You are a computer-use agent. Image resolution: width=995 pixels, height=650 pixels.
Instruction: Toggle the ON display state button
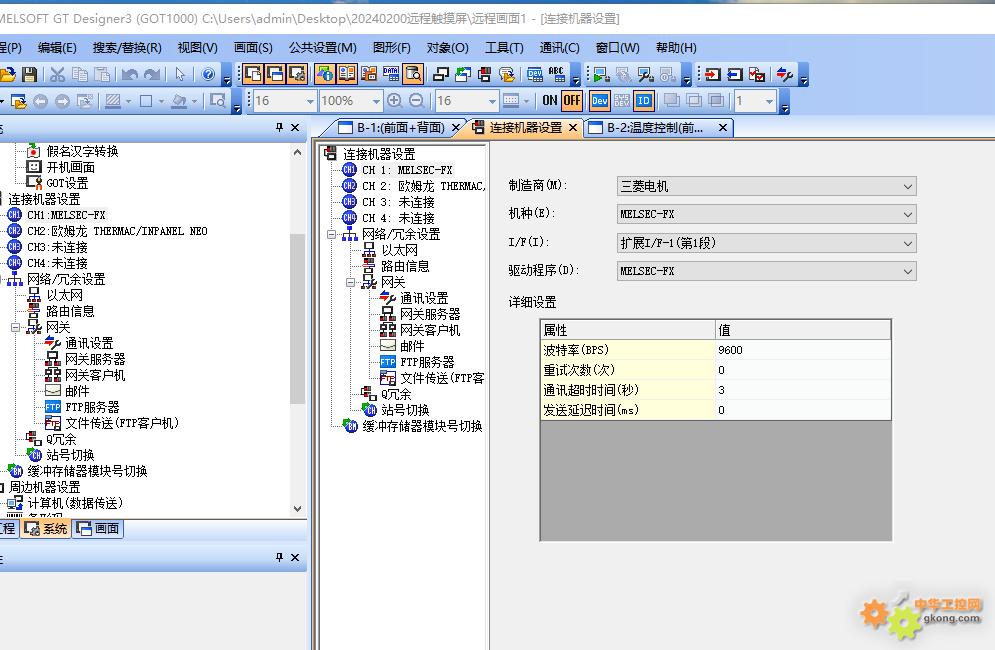tap(550, 100)
